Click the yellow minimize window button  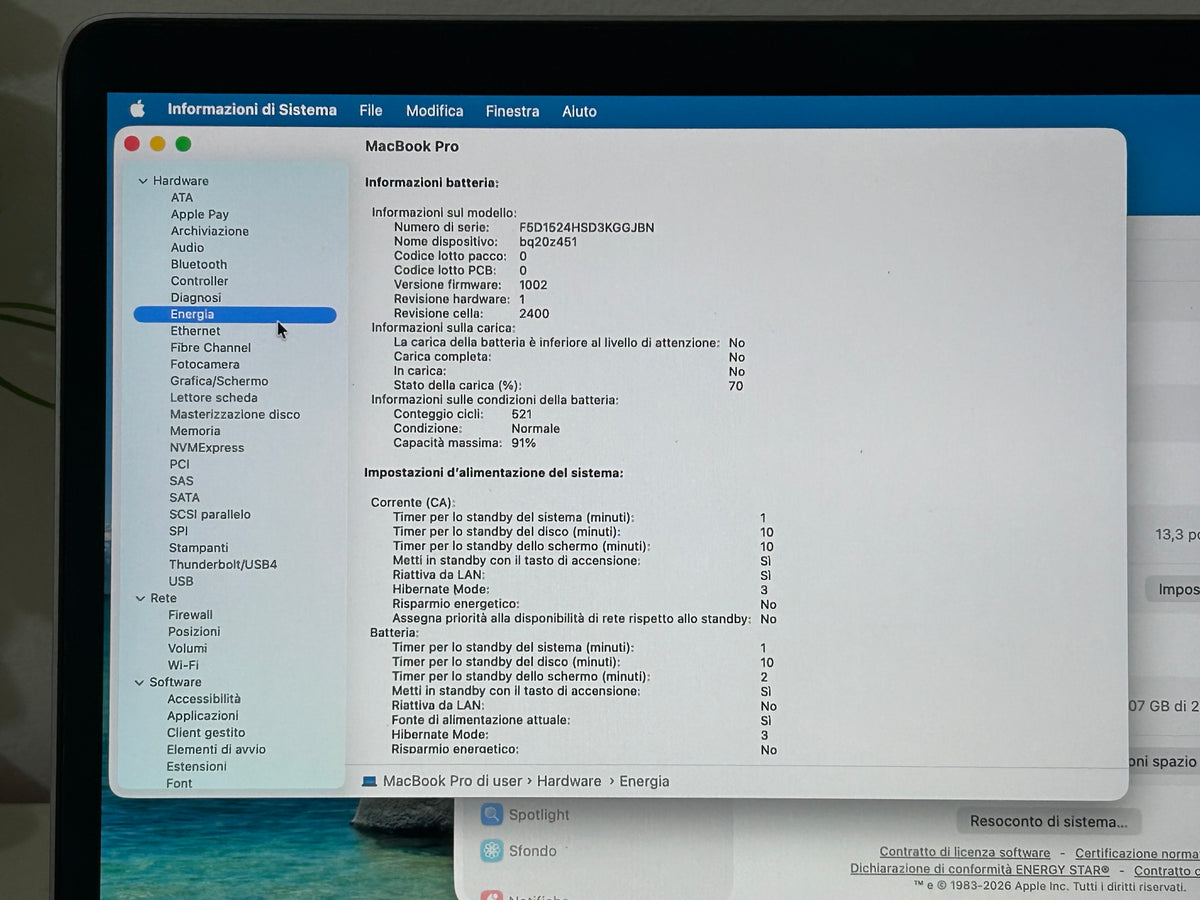tap(158, 144)
